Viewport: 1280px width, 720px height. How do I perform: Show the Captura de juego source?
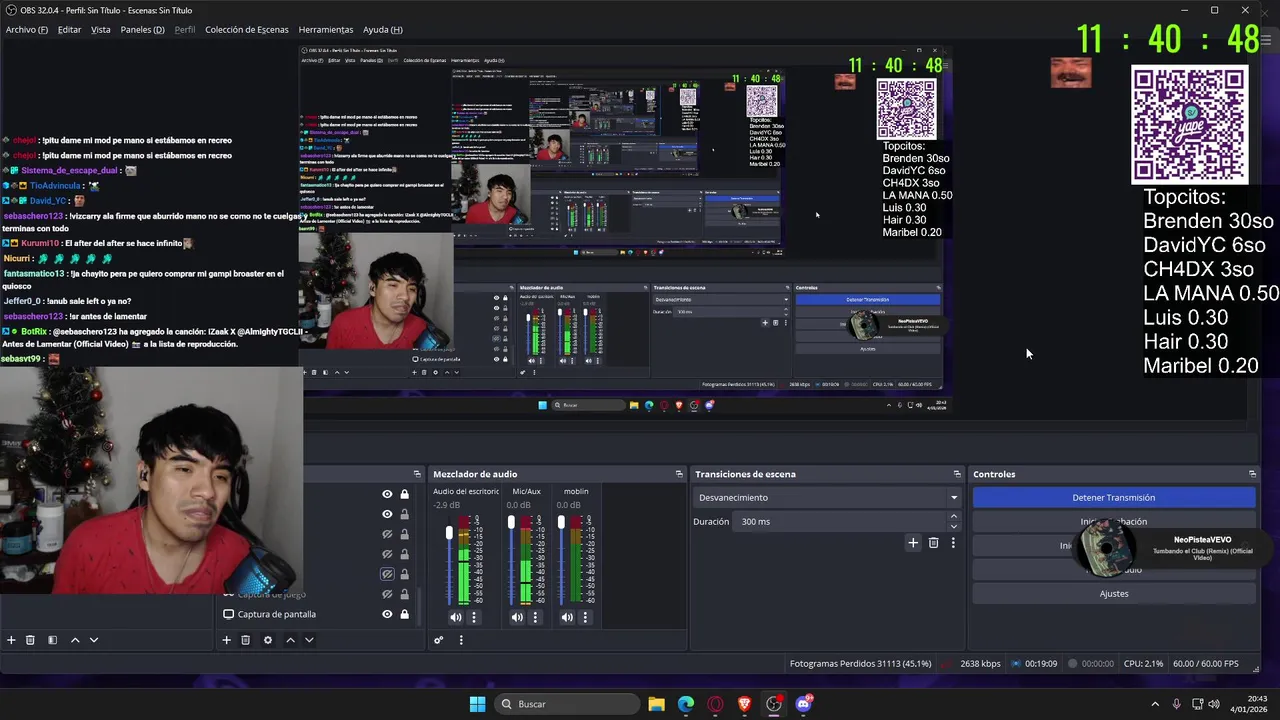[x=387, y=594]
